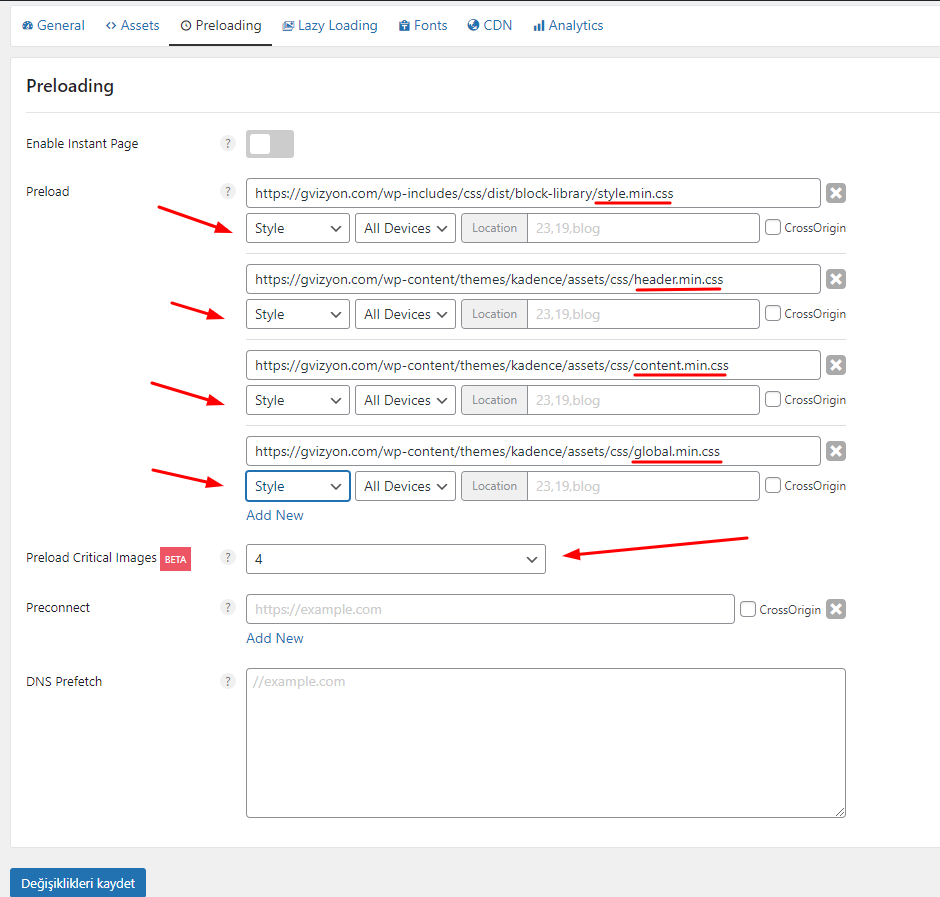Check CrossOrigin for header.min.css preload
940x897 pixels.
[773, 314]
